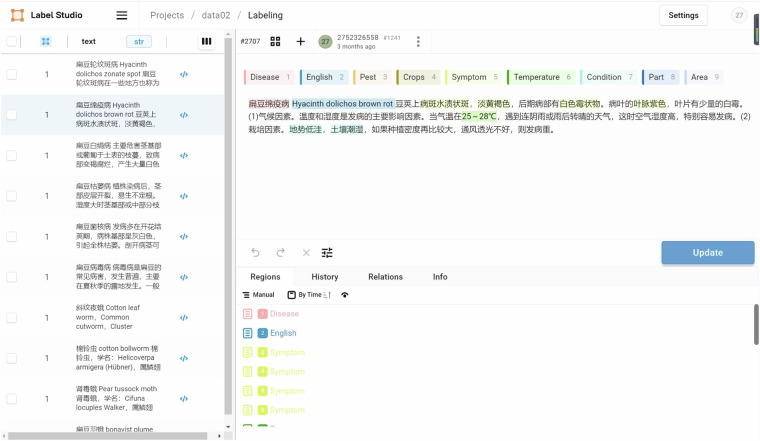Create new annotation with plus icon
The height and width of the screenshot is (441, 760).
click(x=301, y=42)
